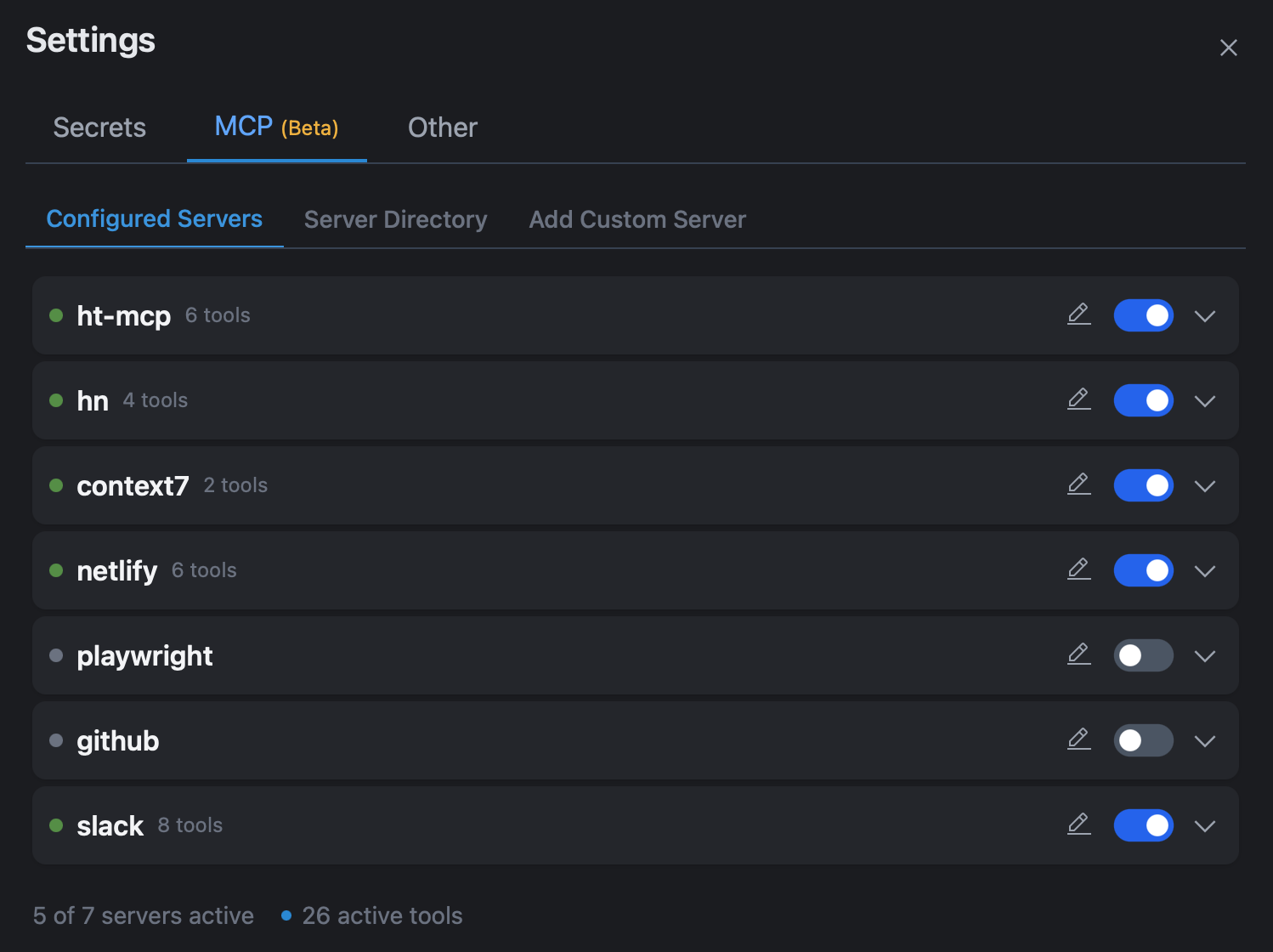This screenshot has height=952, width=1273.
Task: Click the slack server name
Action: pos(110,826)
